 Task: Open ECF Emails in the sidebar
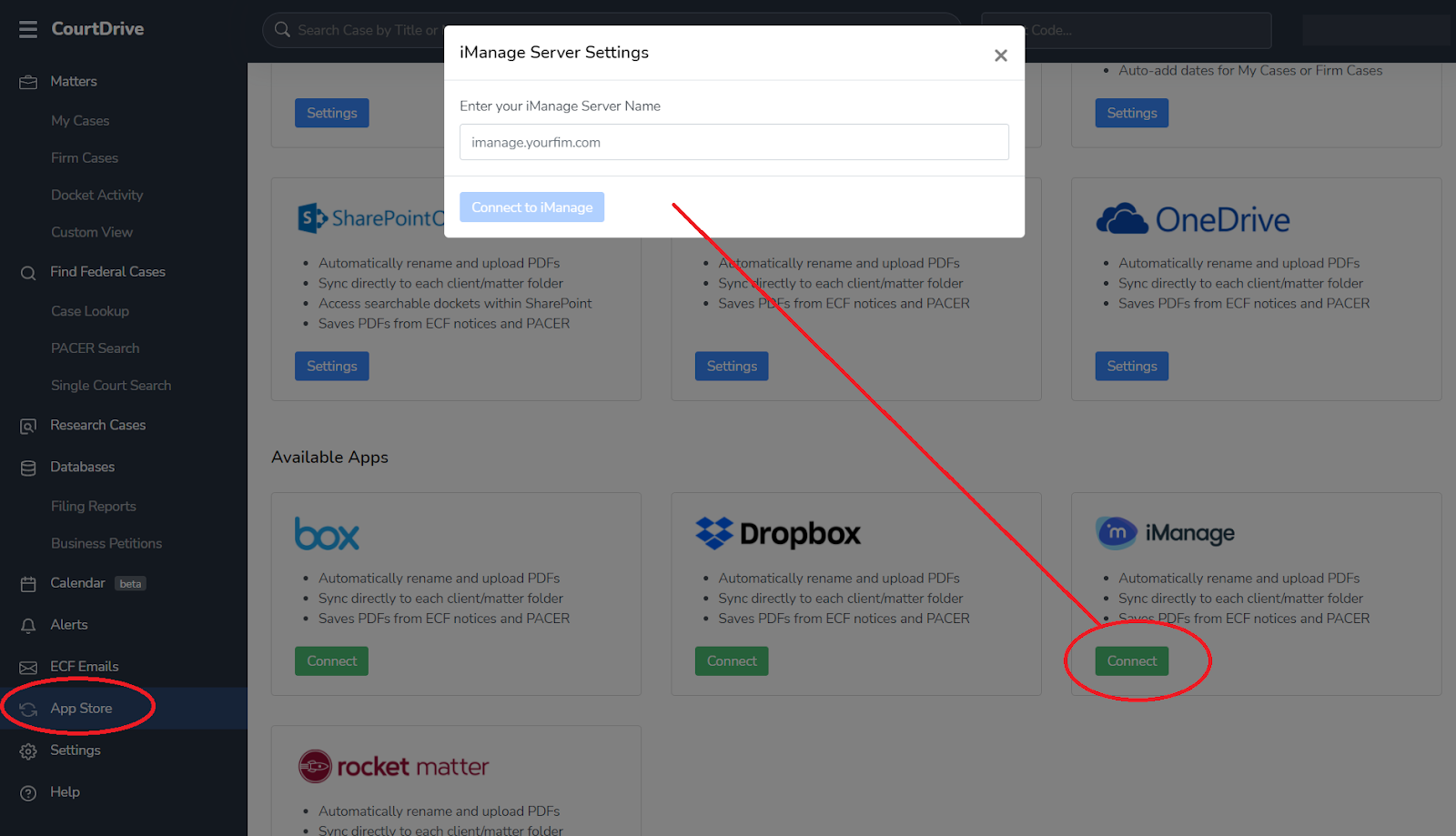click(85, 667)
